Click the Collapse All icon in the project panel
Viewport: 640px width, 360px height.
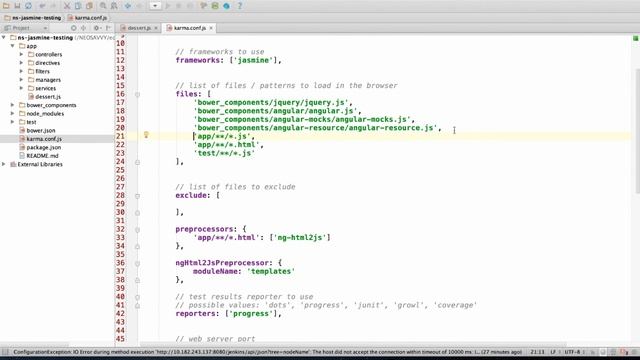pyautogui.click(x=83, y=28)
